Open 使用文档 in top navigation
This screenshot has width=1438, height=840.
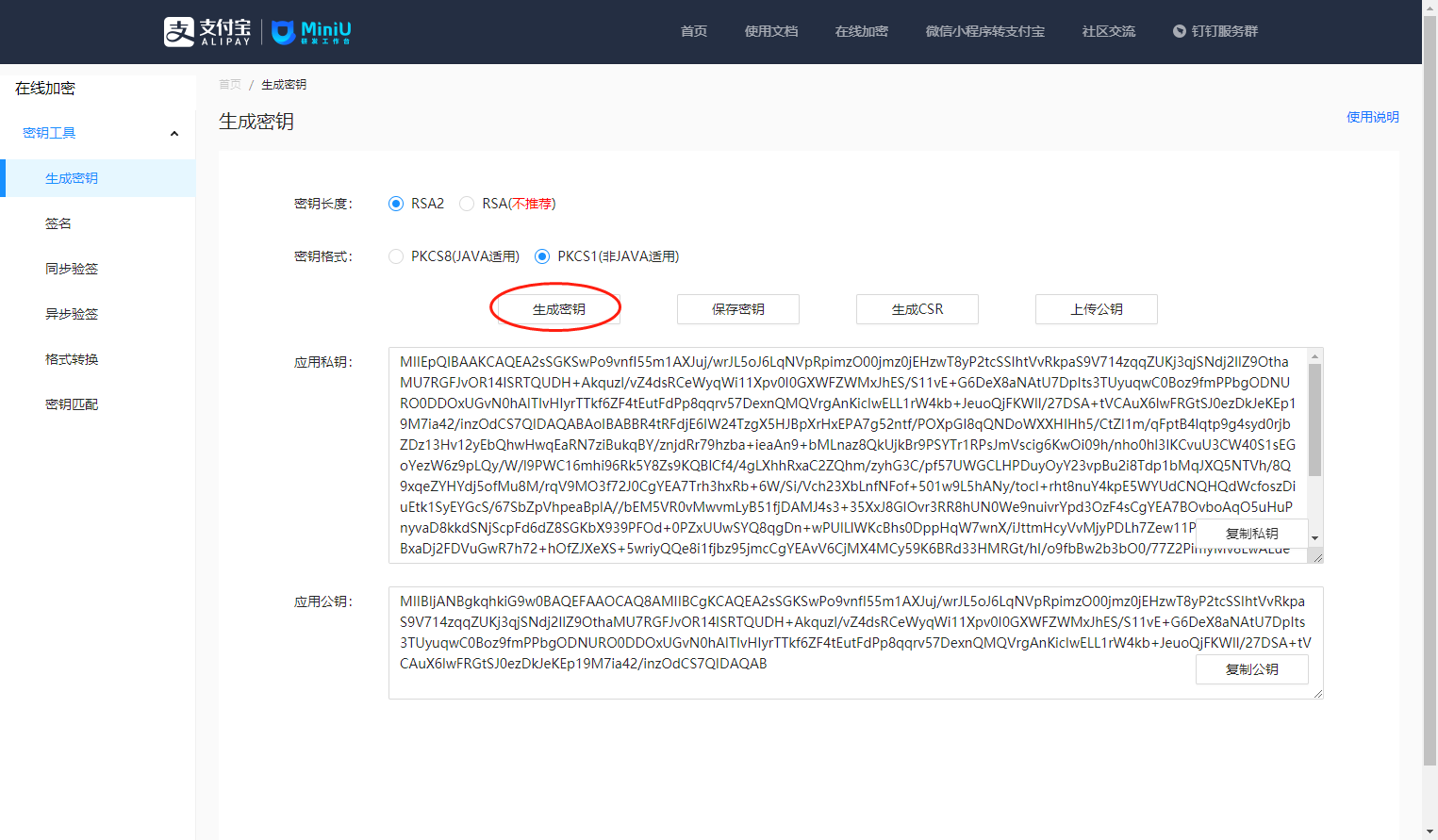click(x=770, y=31)
